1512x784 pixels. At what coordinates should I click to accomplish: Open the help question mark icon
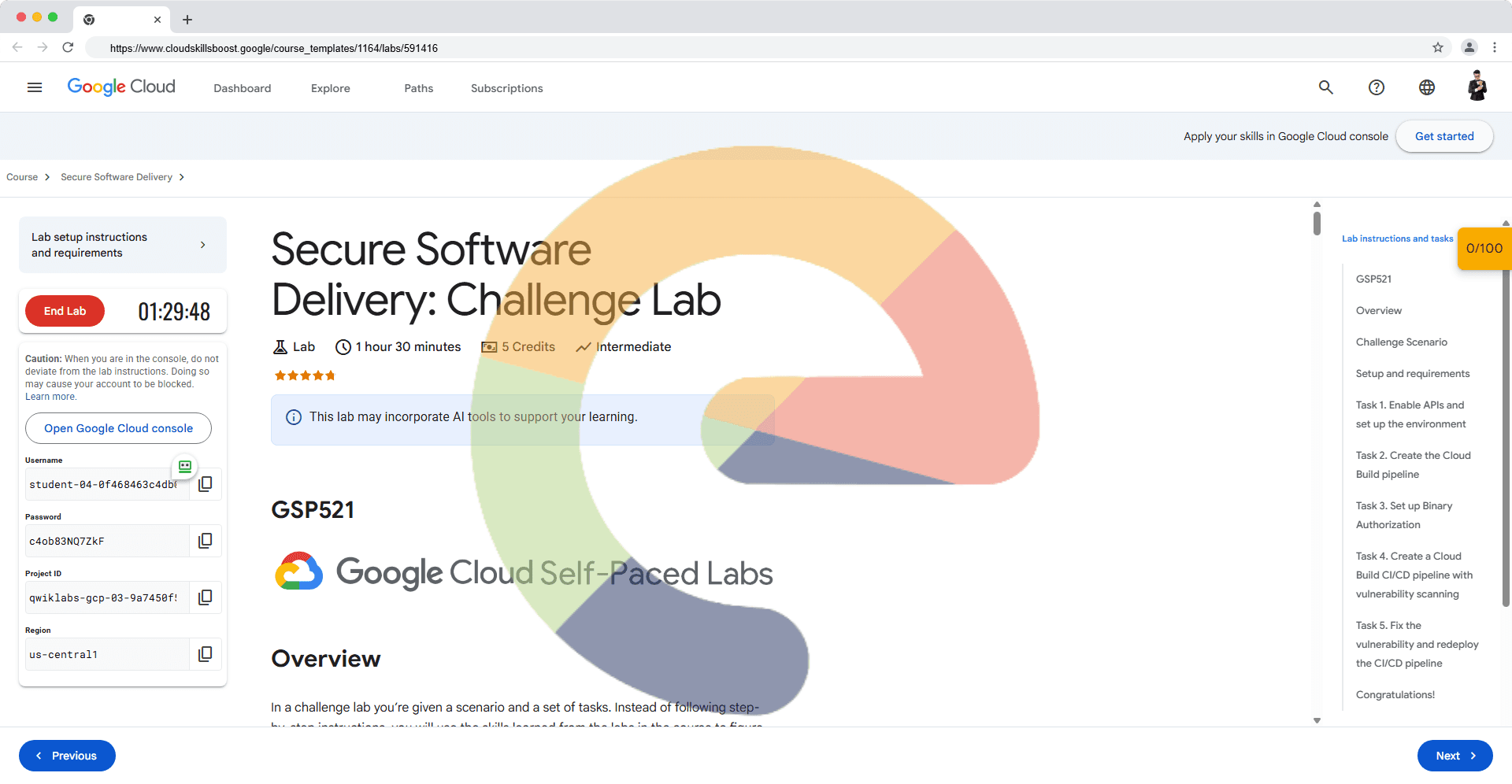tap(1377, 87)
